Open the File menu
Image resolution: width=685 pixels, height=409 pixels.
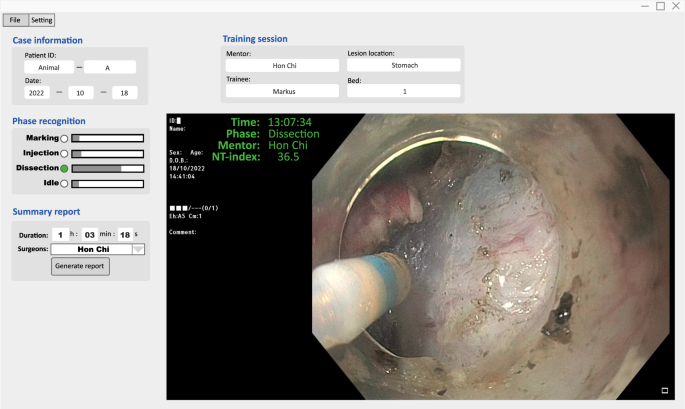(x=15, y=20)
